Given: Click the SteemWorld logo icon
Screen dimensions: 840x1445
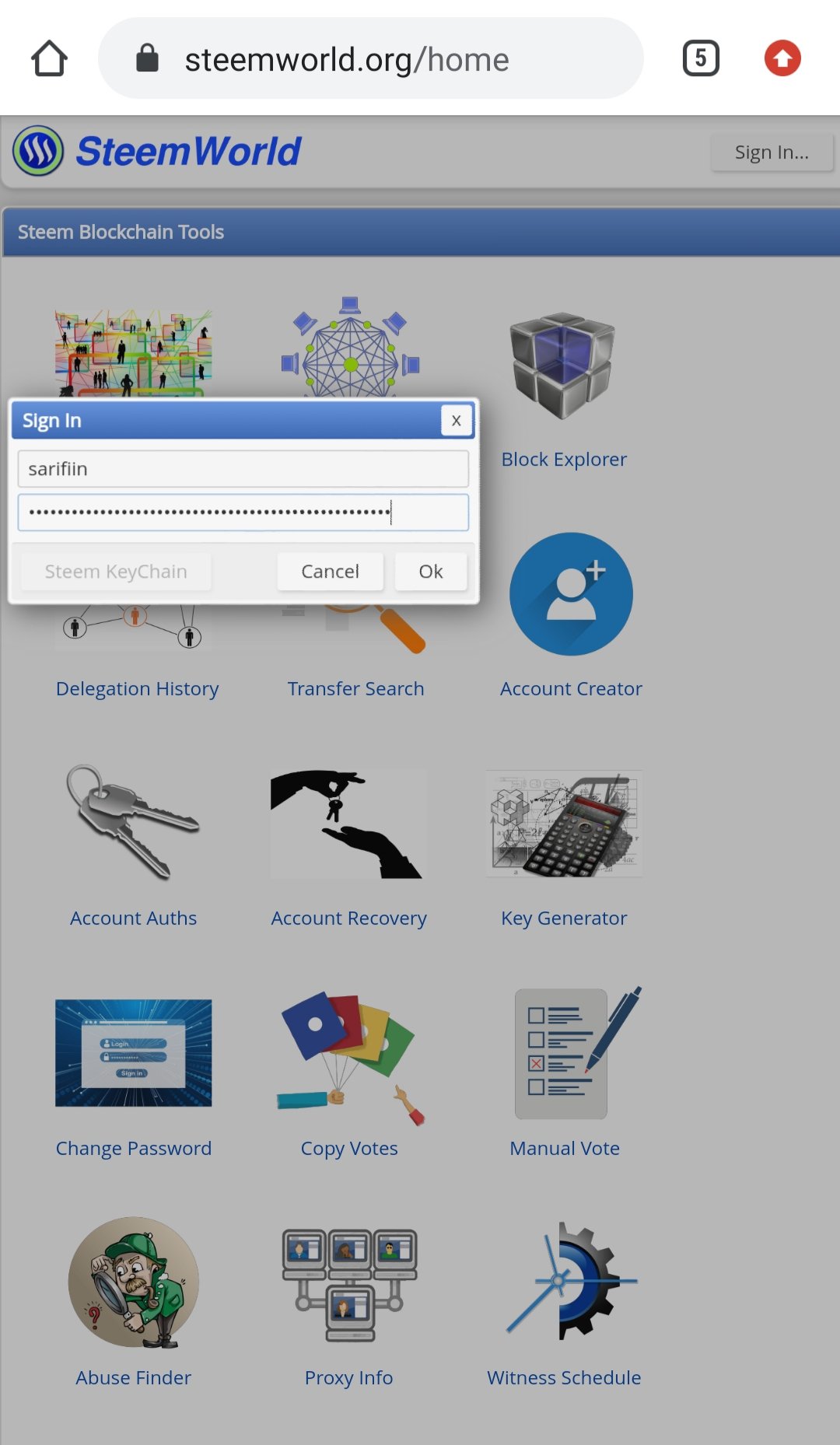Looking at the screenshot, I should tap(38, 150).
